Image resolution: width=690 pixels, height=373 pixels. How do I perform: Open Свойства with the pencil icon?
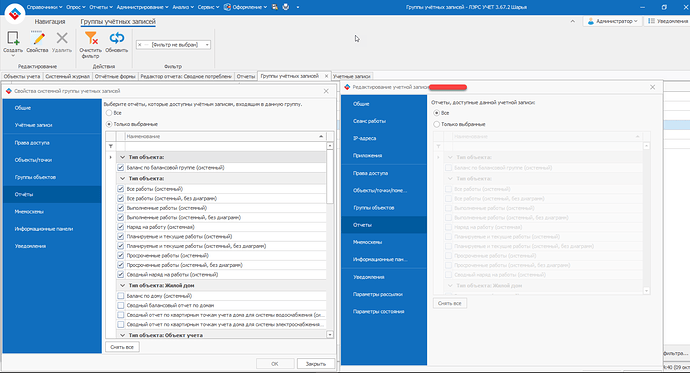pyautogui.click(x=38, y=38)
